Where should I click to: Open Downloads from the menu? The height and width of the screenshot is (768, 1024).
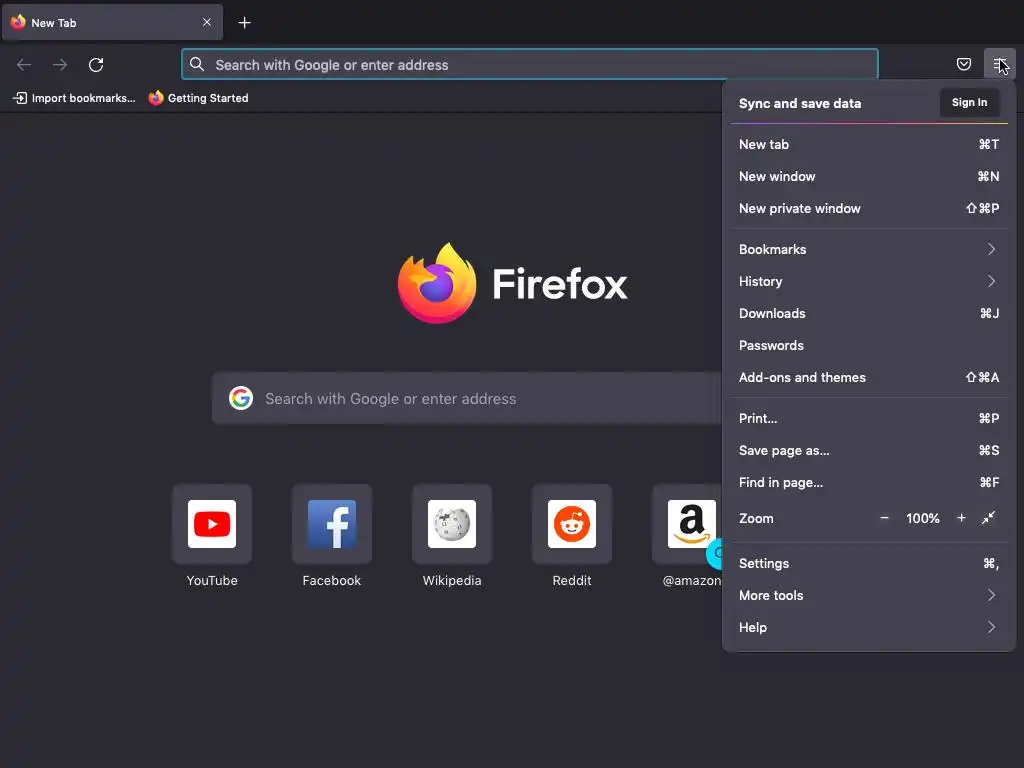[869, 313]
